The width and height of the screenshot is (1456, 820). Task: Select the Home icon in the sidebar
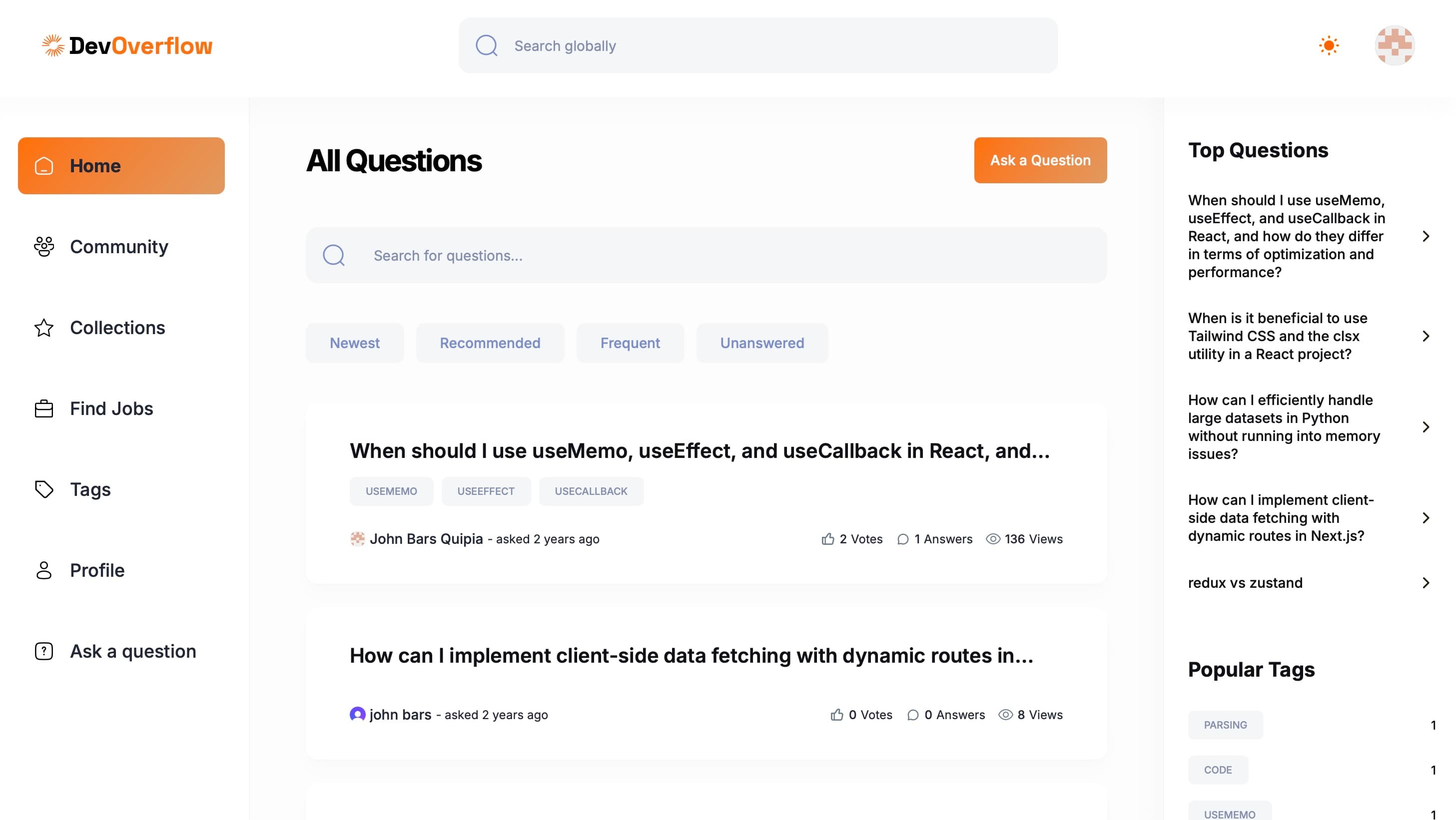tap(43, 165)
